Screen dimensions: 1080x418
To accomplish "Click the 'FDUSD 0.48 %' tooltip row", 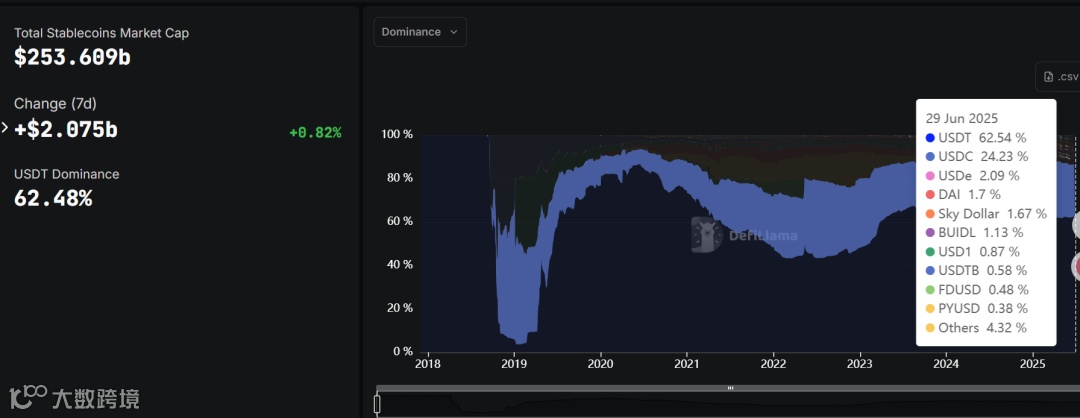I will point(977,290).
